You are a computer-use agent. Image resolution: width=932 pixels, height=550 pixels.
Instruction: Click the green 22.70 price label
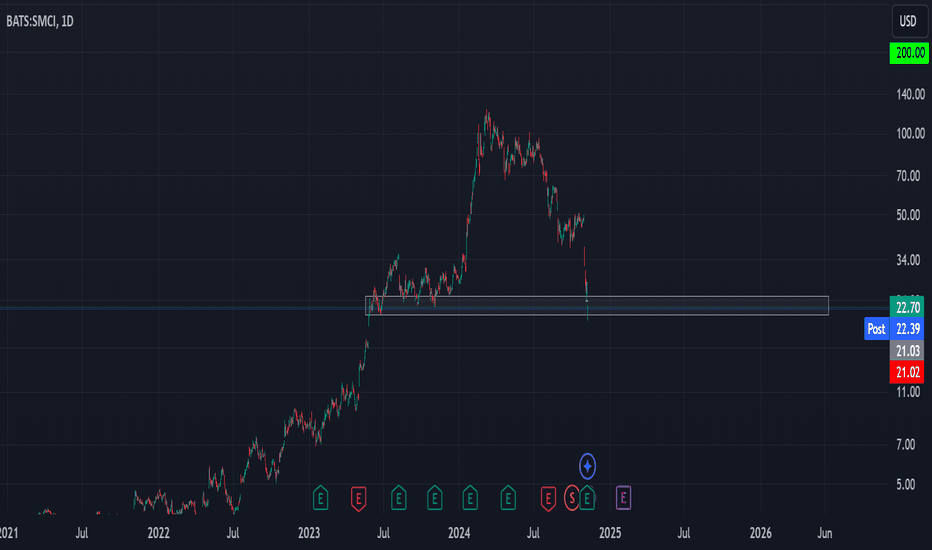pyautogui.click(x=907, y=307)
